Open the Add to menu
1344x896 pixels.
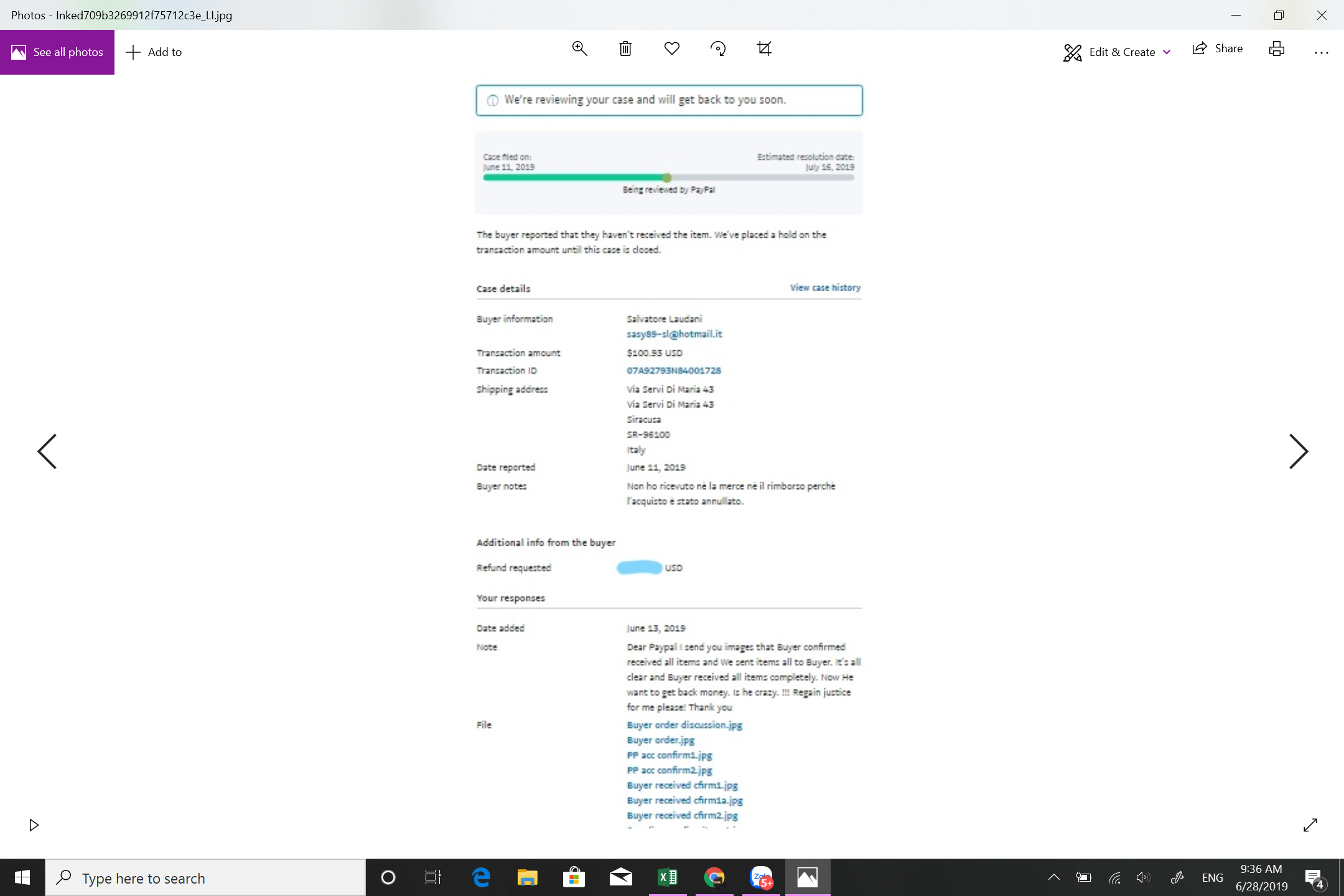pos(154,52)
